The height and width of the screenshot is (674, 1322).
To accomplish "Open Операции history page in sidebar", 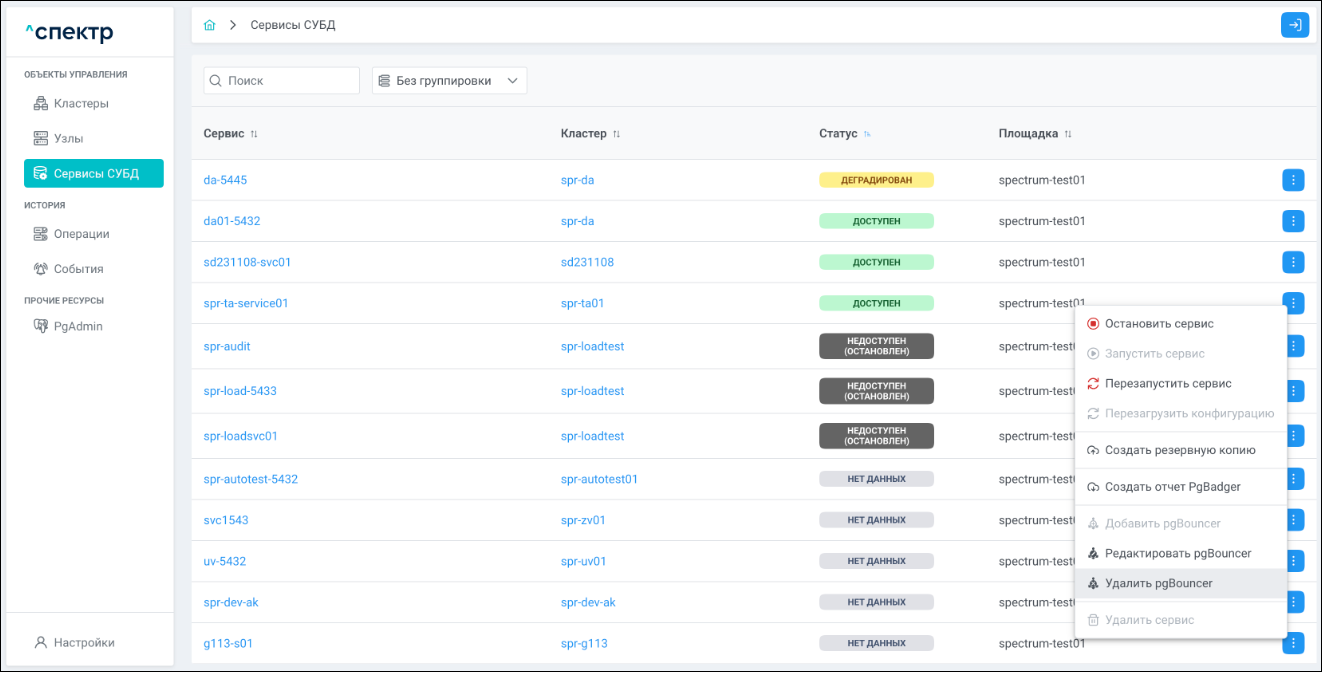I will pos(81,234).
